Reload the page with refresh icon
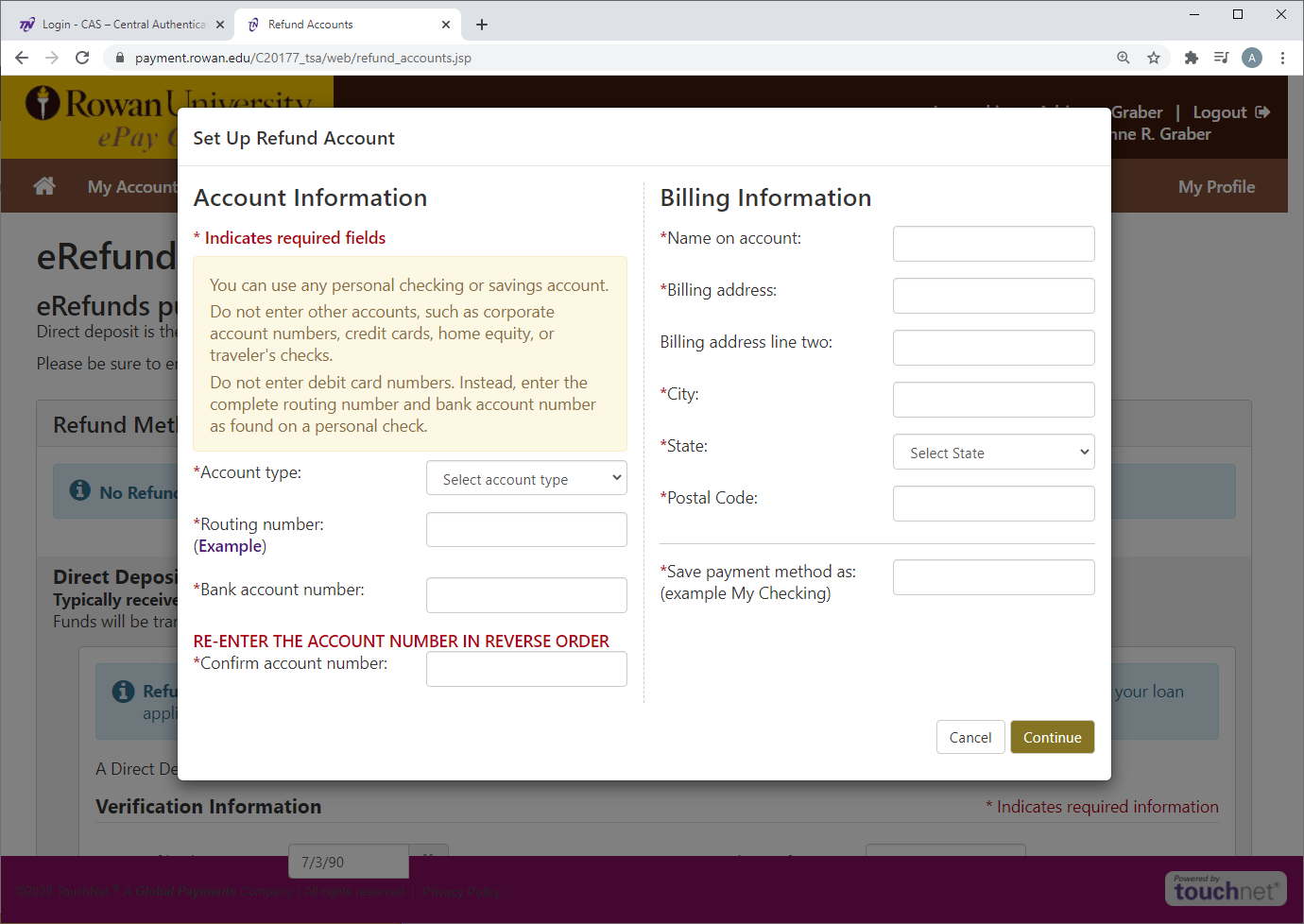 point(82,58)
